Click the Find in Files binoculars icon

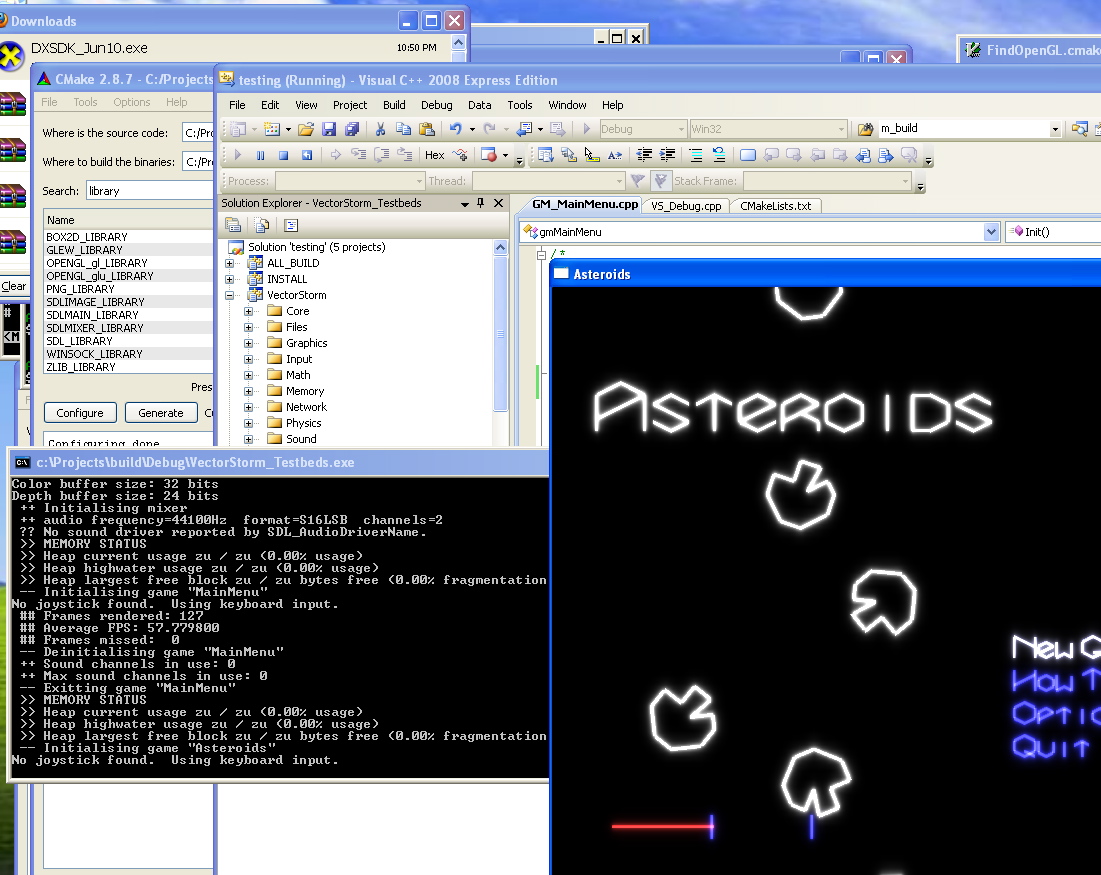pos(866,129)
